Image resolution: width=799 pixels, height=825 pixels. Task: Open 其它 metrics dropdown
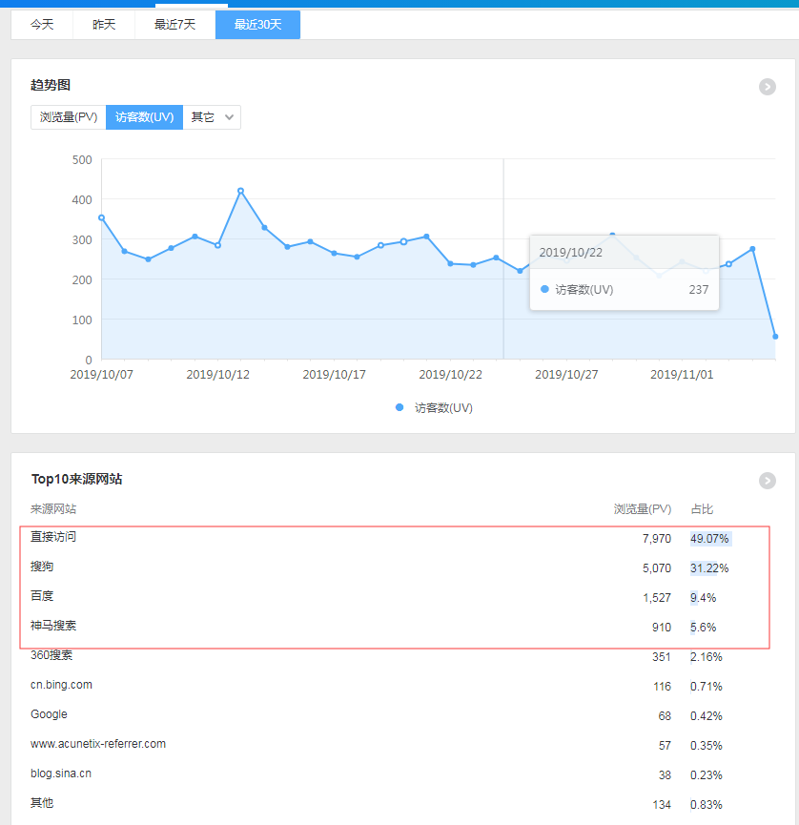tap(211, 117)
